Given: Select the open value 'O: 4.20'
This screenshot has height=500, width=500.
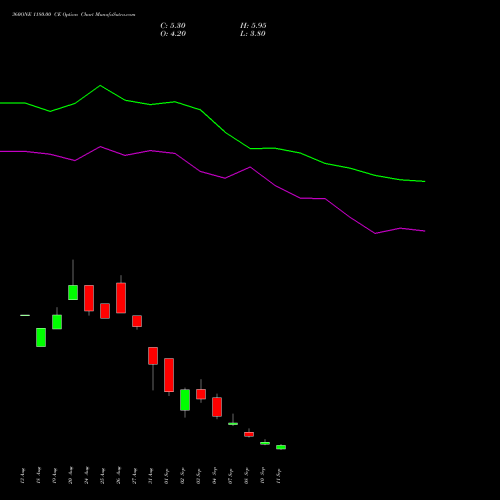Looking at the screenshot, I should 173,34.
